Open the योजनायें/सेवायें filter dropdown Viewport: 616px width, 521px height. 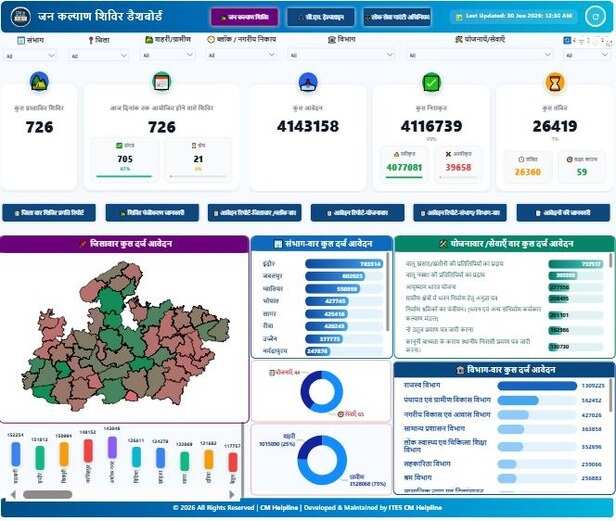pos(480,55)
